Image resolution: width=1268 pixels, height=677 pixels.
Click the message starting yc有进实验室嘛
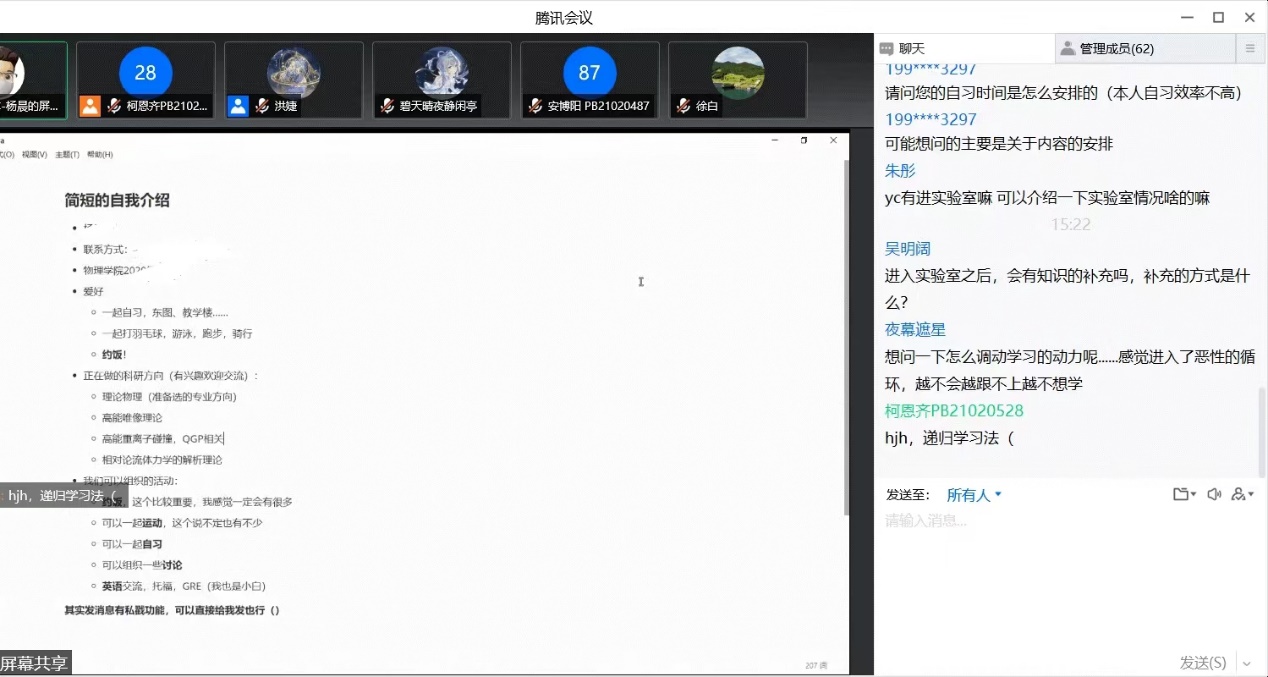coord(1047,198)
